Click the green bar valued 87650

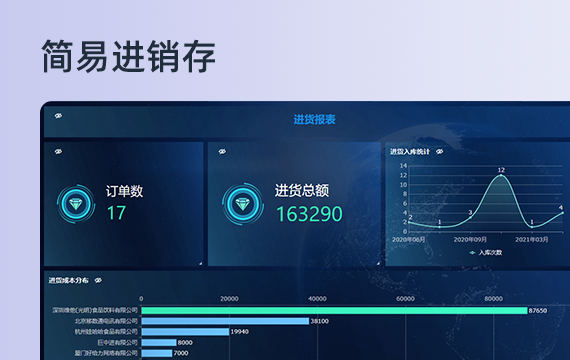tap(334, 311)
